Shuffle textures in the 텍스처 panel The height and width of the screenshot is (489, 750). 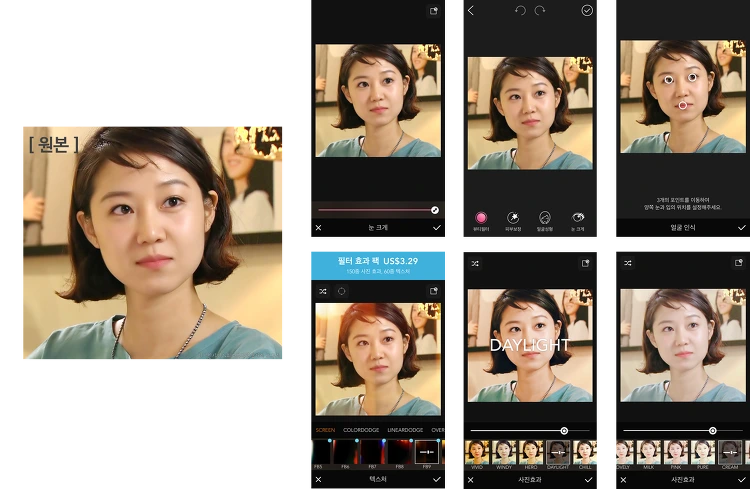click(323, 291)
